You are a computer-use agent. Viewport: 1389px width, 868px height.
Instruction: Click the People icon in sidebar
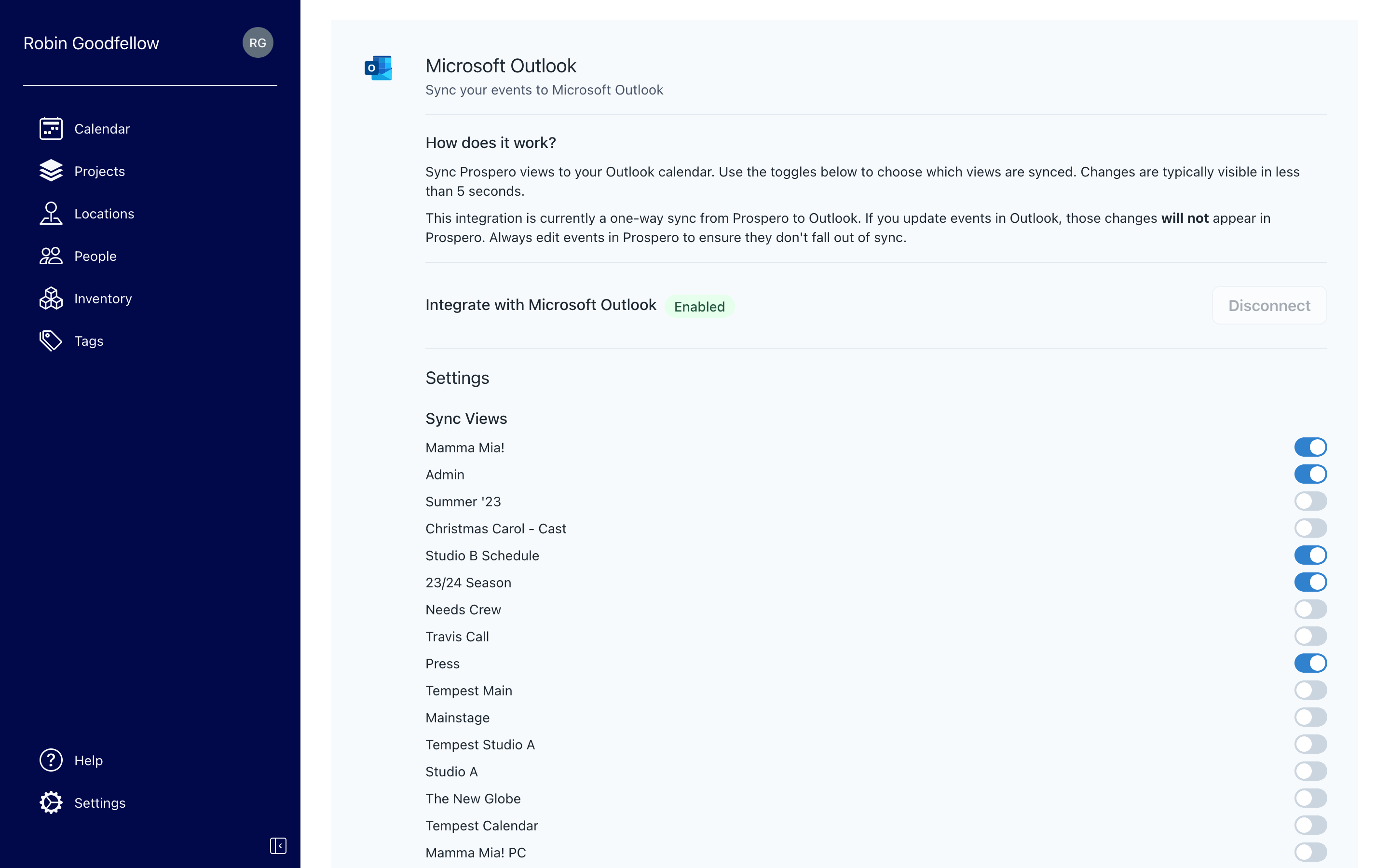51,256
